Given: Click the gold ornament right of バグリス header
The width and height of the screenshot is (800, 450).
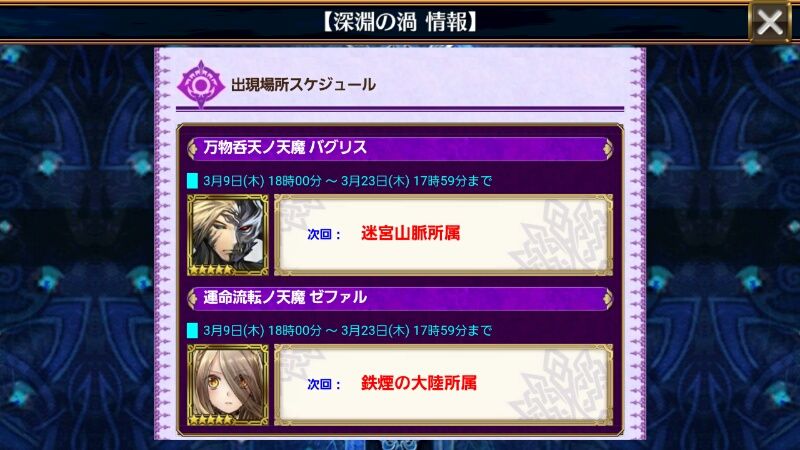Looking at the screenshot, I should (x=607, y=148).
